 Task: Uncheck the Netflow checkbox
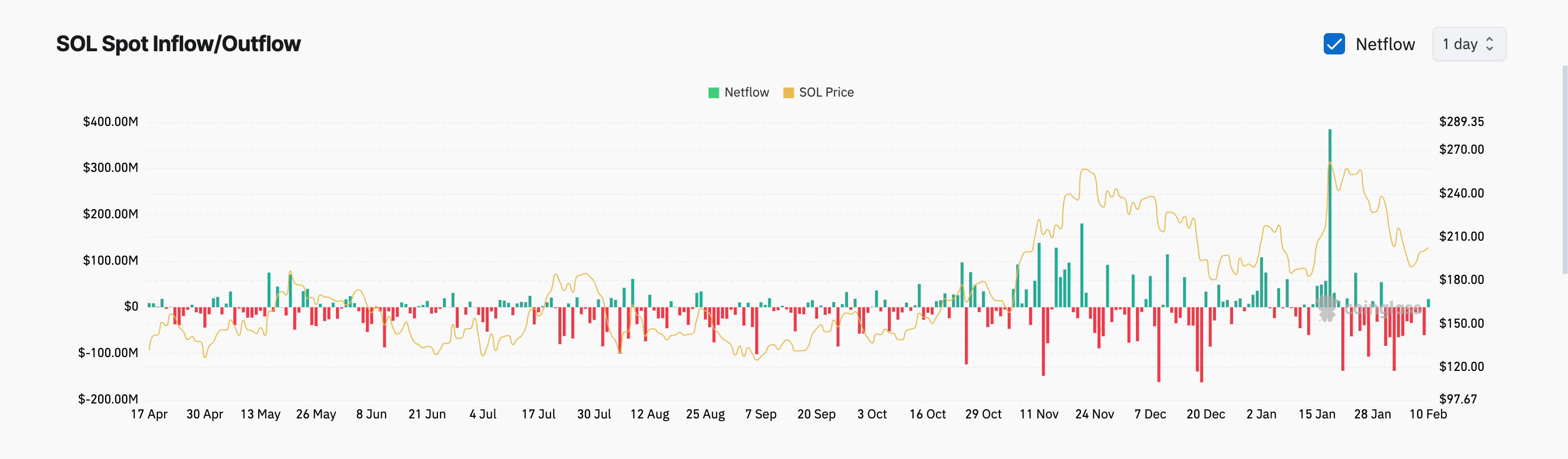[1334, 44]
